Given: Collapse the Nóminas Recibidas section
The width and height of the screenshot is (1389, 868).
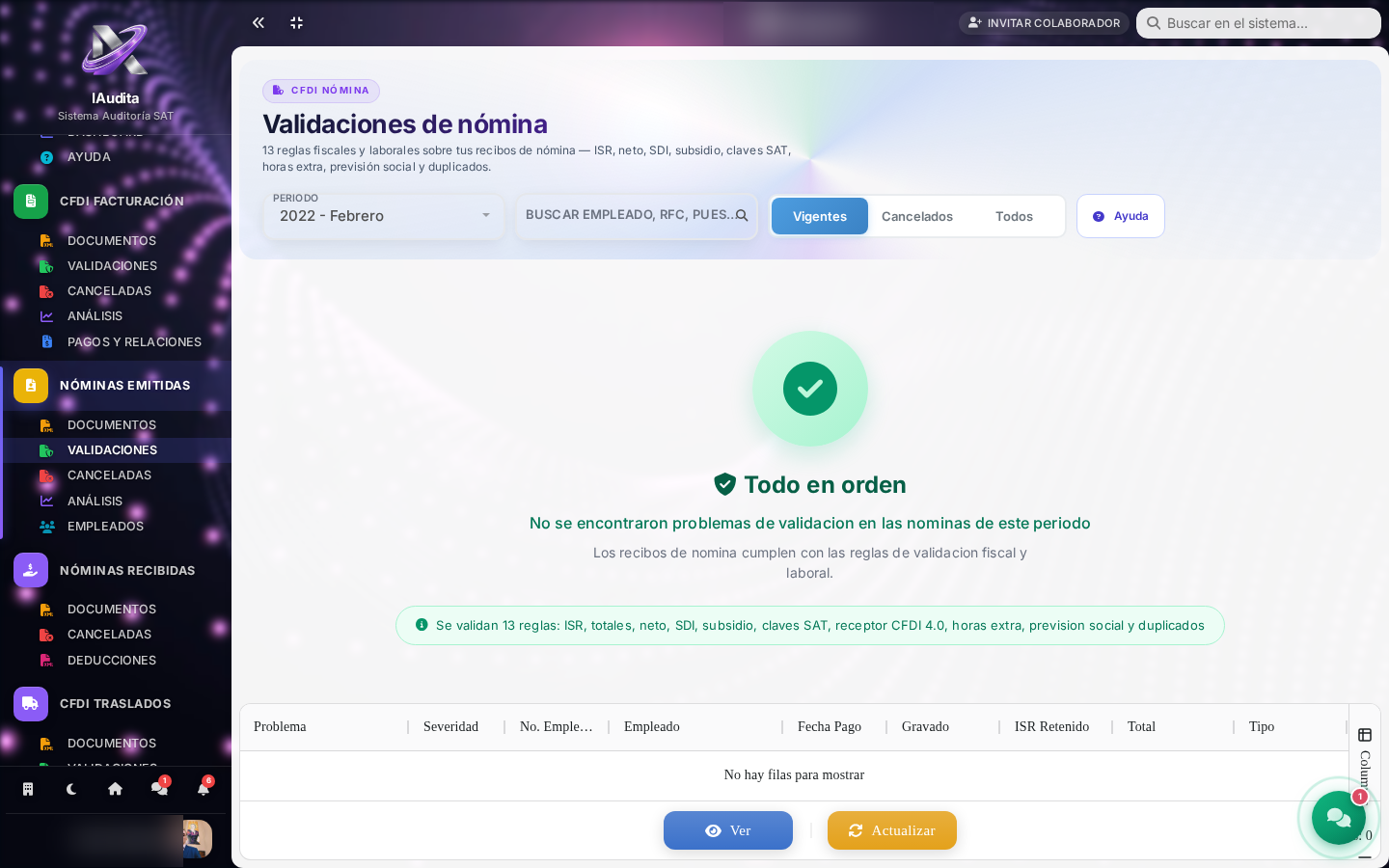Looking at the screenshot, I should coord(116,571).
